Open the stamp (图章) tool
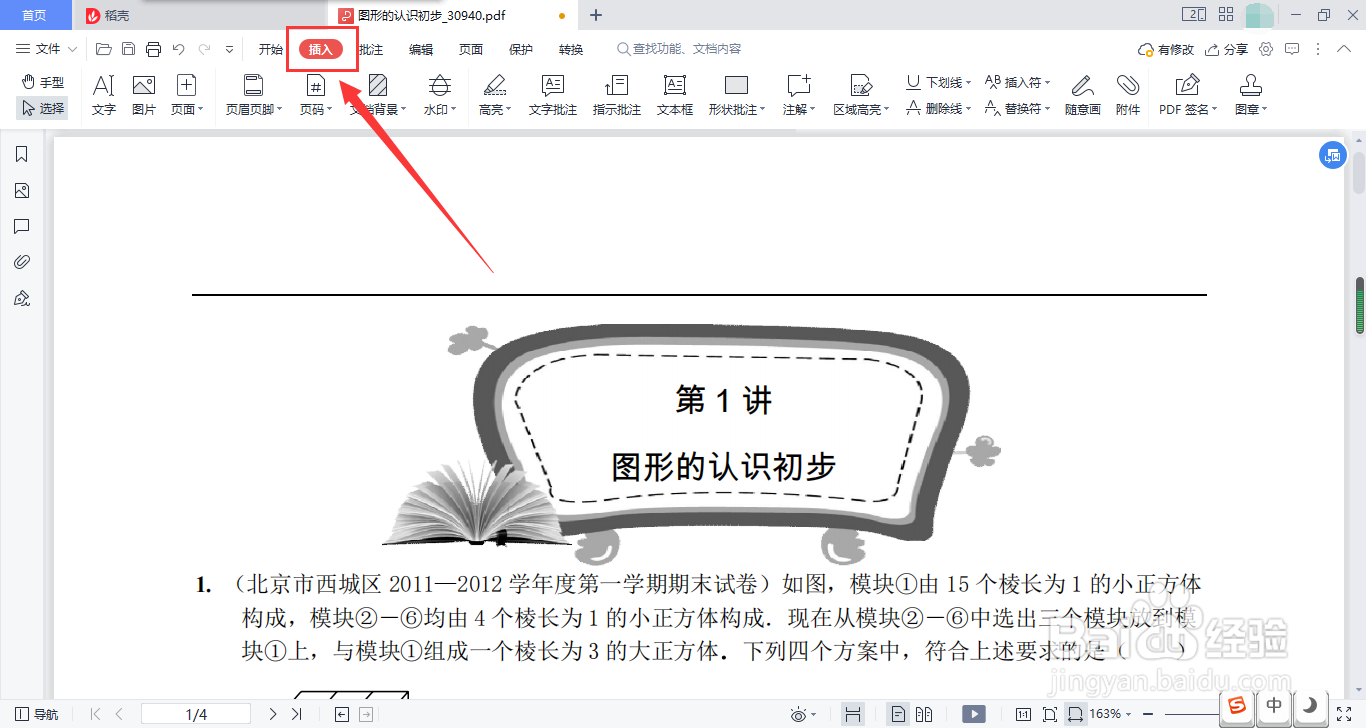1366x728 pixels. 1251,96
